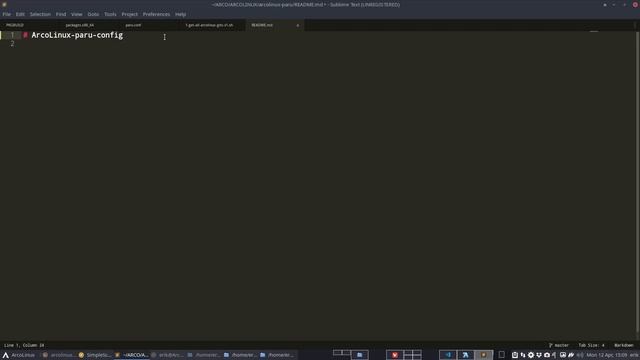The width and height of the screenshot is (640, 360).
Task: Click the Sublime Text panel launcher icon
Action: [484, 355]
